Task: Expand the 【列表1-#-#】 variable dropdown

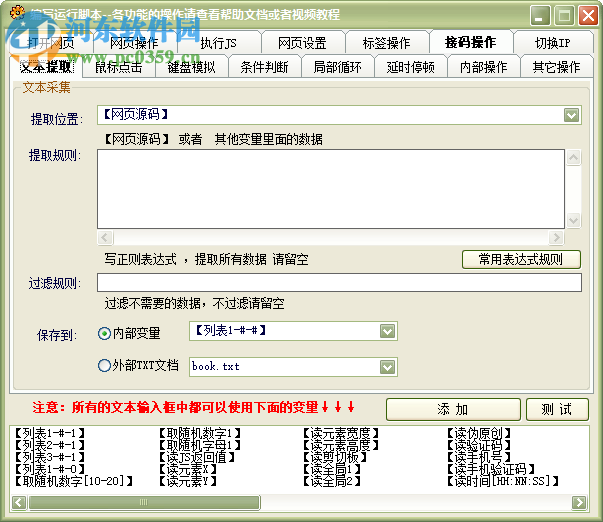Action: pyautogui.click(x=387, y=331)
